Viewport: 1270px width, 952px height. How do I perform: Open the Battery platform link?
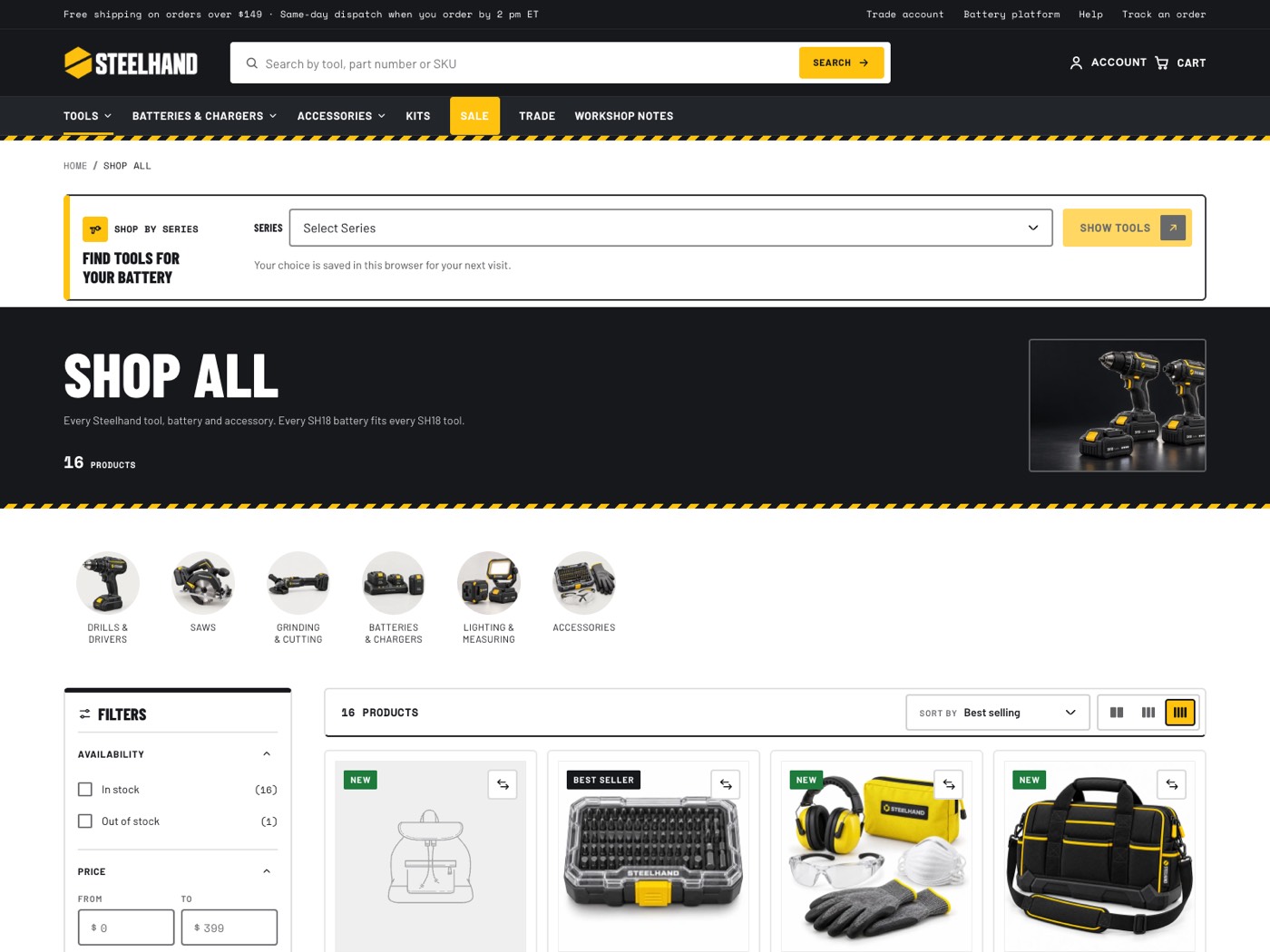tap(1011, 15)
